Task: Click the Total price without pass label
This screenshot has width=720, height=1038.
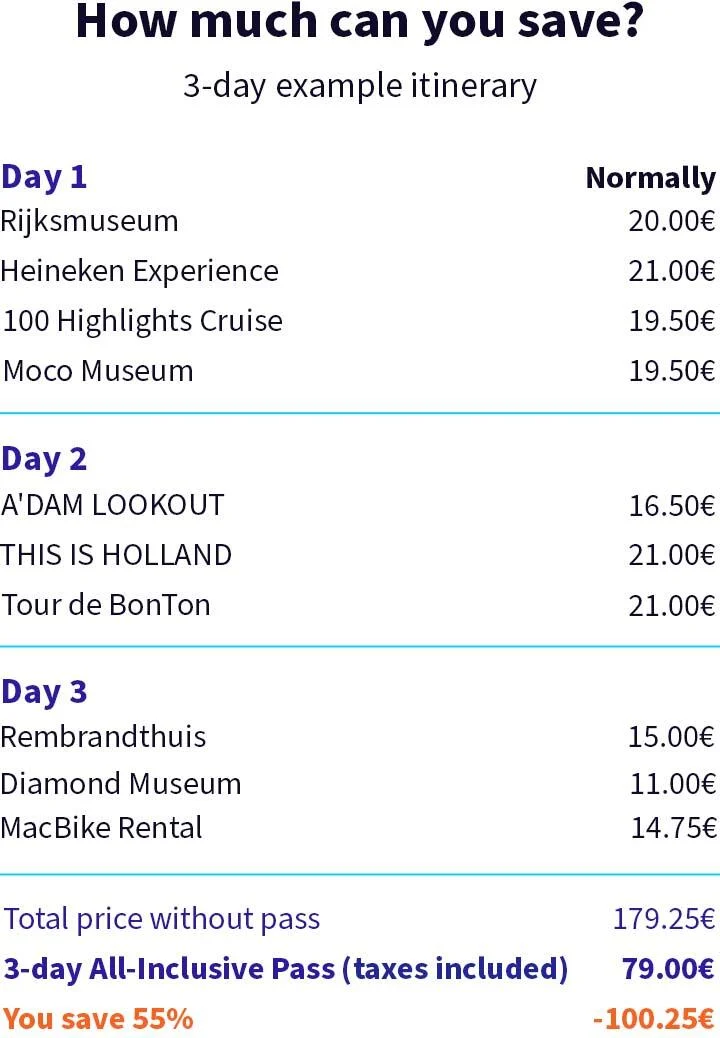Action: pyautogui.click(x=162, y=919)
